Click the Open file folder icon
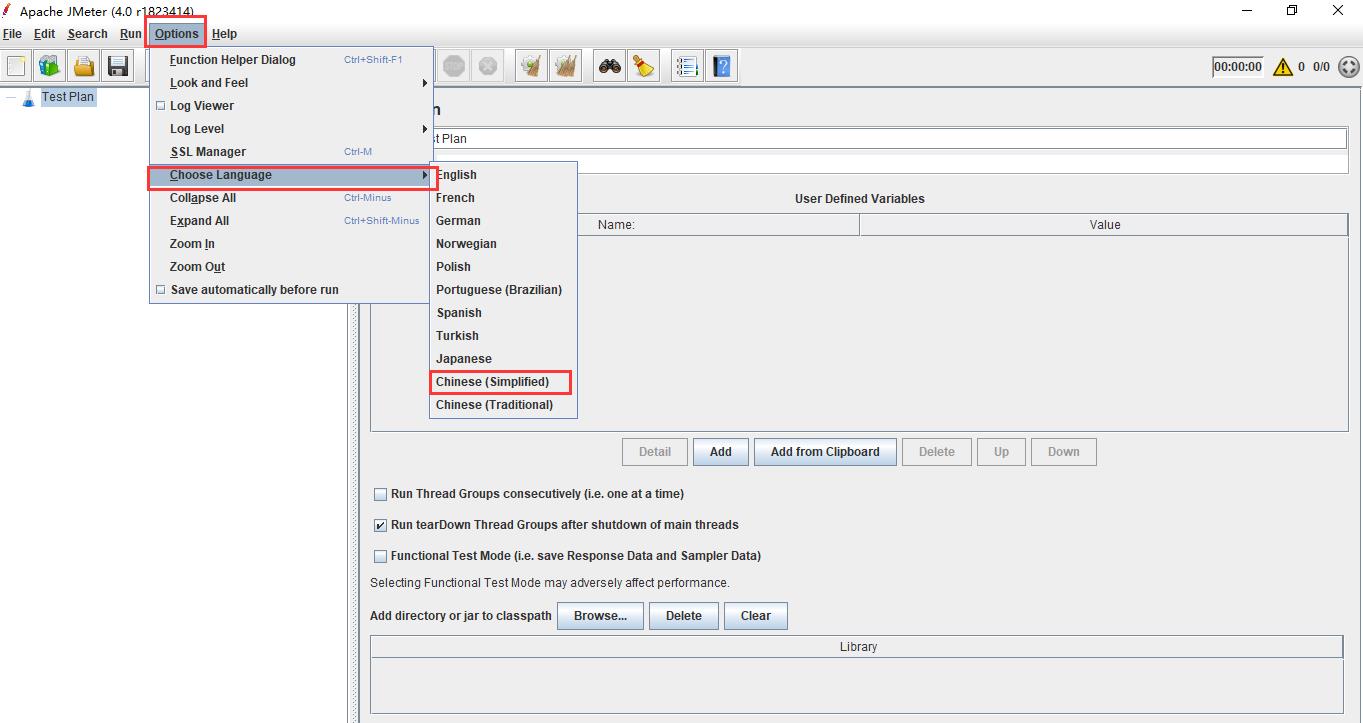The height and width of the screenshot is (723, 1363). point(84,67)
